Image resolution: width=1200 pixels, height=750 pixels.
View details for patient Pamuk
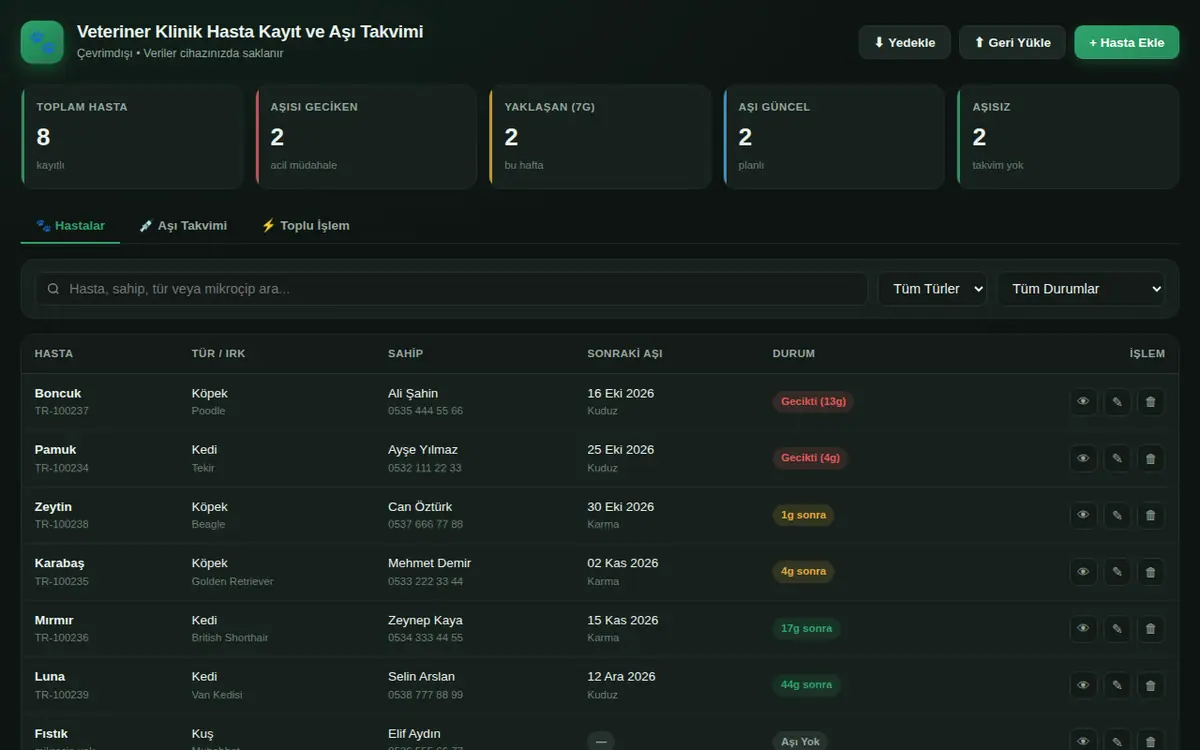click(x=1083, y=459)
